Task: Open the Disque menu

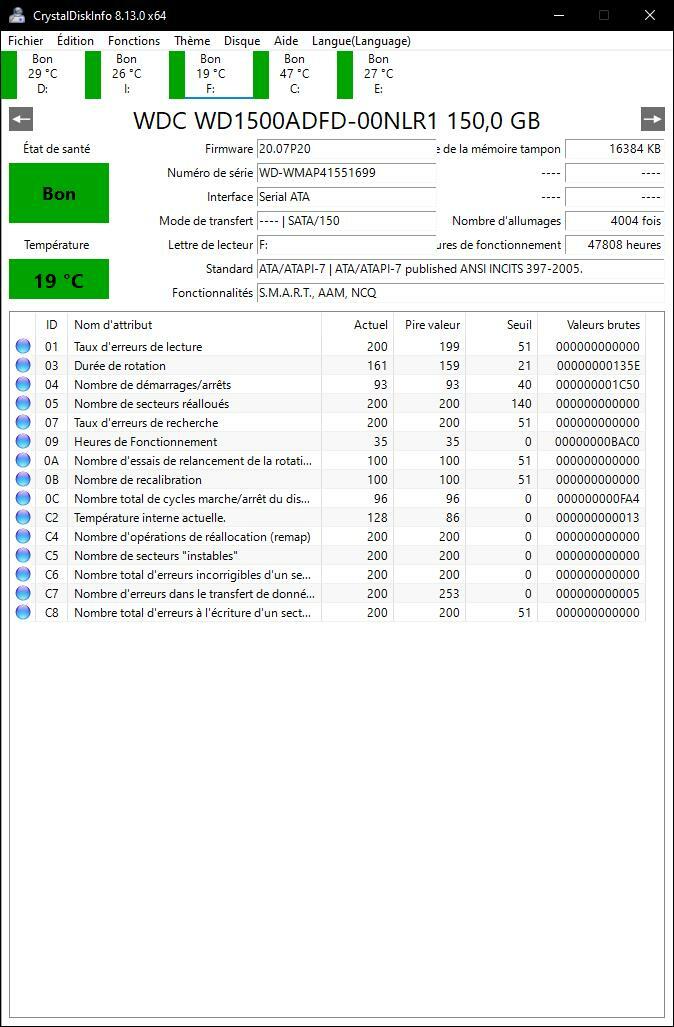Action: tap(242, 41)
